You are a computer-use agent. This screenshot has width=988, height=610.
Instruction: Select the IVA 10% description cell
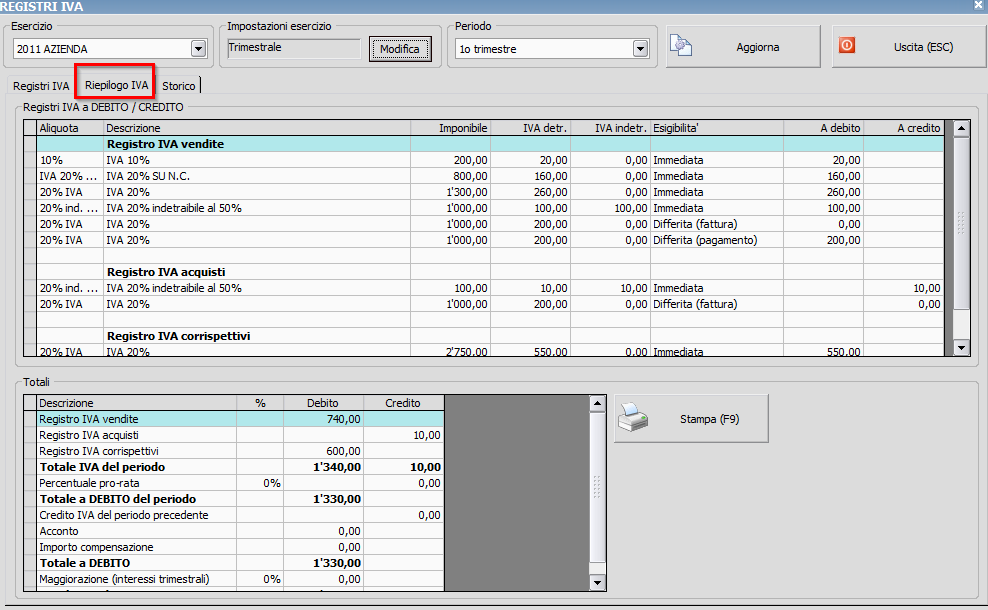click(x=257, y=160)
